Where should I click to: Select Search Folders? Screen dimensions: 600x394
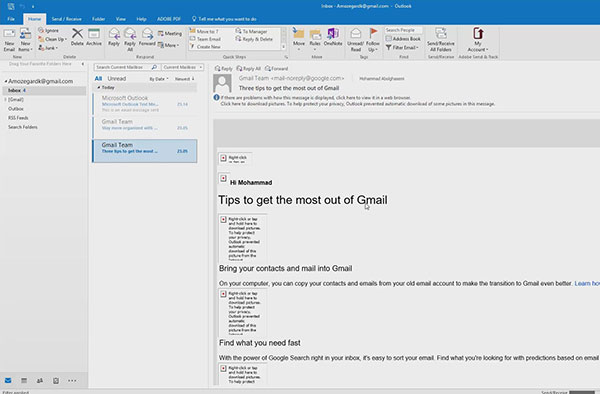pyautogui.click(x=23, y=127)
